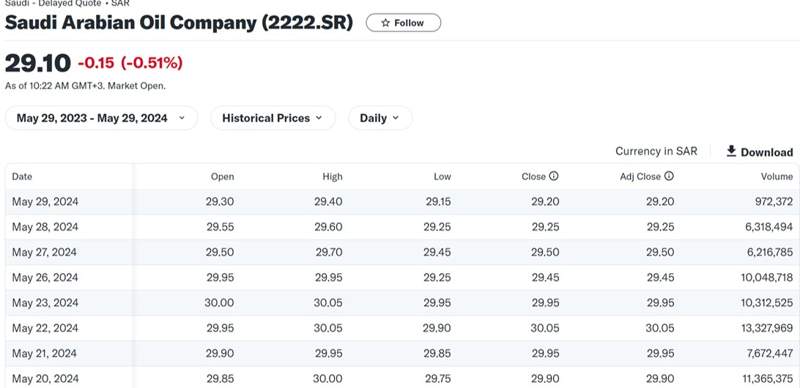Open the Daily frequency dropdown
The height and width of the screenshot is (388, 800).
click(380, 118)
